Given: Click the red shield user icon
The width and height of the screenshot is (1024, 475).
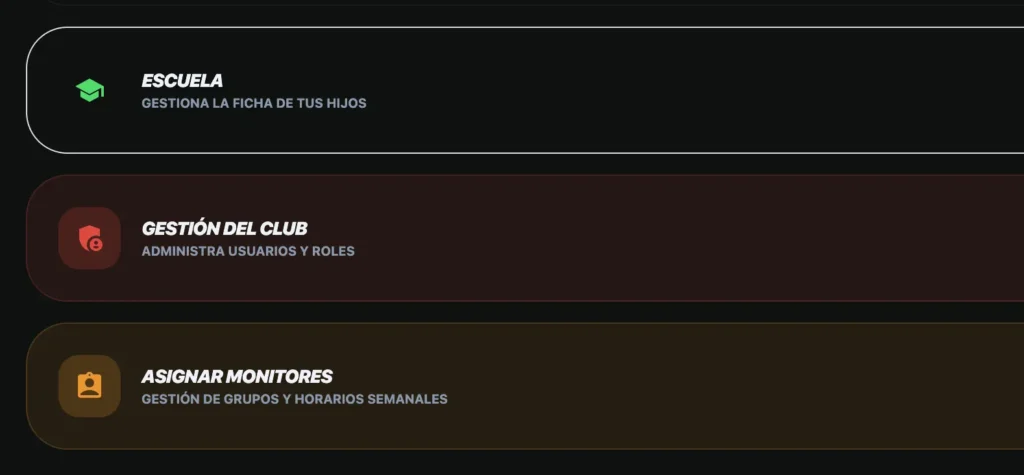Looking at the screenshot, I should click(x=90, y=238).
